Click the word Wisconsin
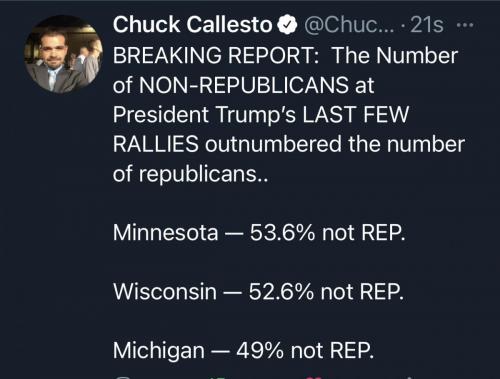The width and height of the screenshot is (500, 379). click(x=165, y=291)
